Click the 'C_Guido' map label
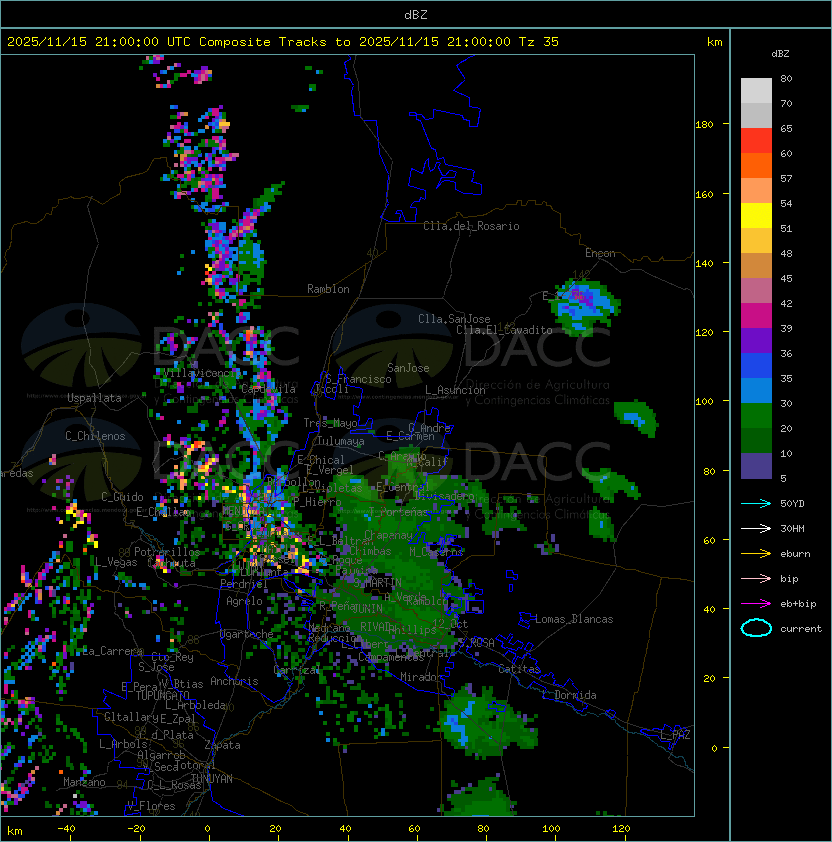The width and height of the screenshot is (832, 842). (122, 497)
